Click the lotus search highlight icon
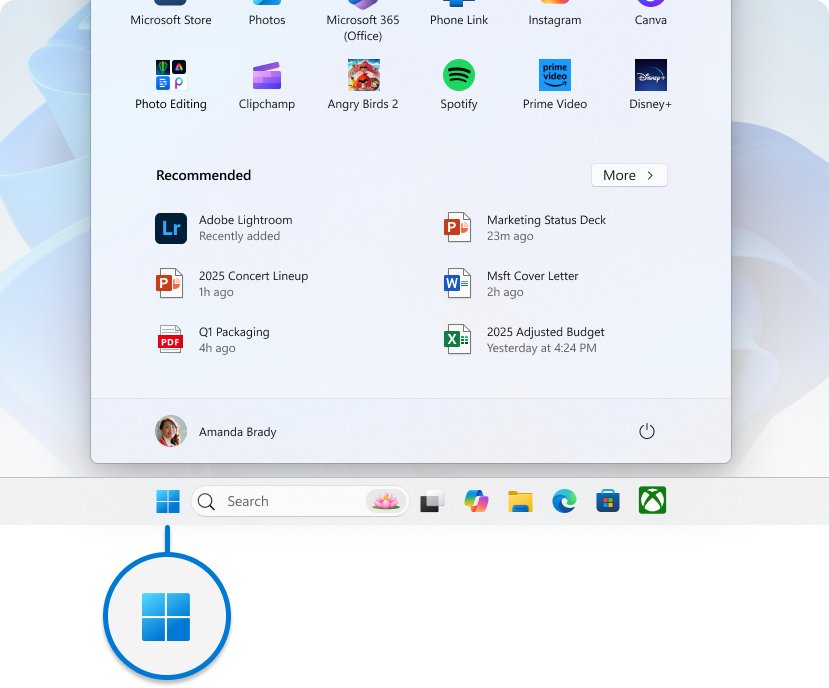This screenshot has width=829, height=688. [386, 501]
